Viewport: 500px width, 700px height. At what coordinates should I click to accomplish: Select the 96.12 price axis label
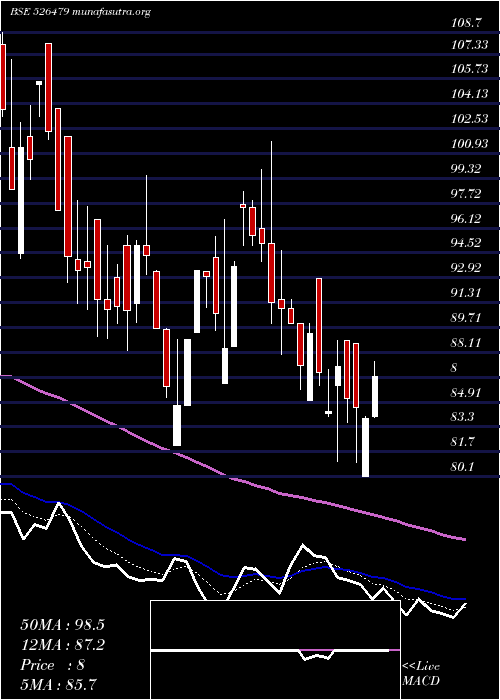click(x=467, y=219)
